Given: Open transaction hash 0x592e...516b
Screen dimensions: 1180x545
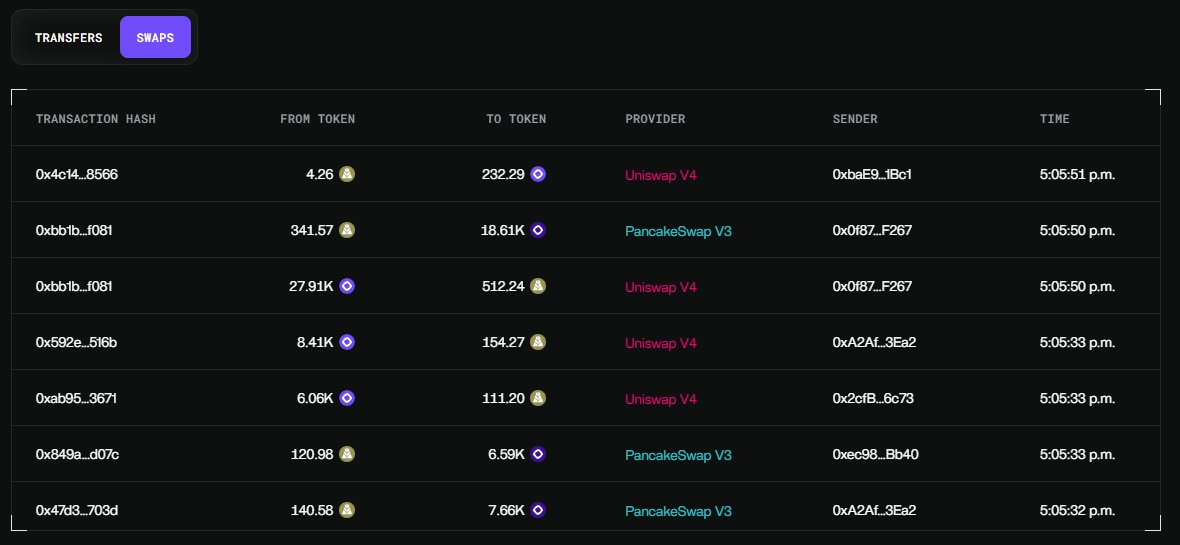Looking at the screenshot, I should pos(76,343).
